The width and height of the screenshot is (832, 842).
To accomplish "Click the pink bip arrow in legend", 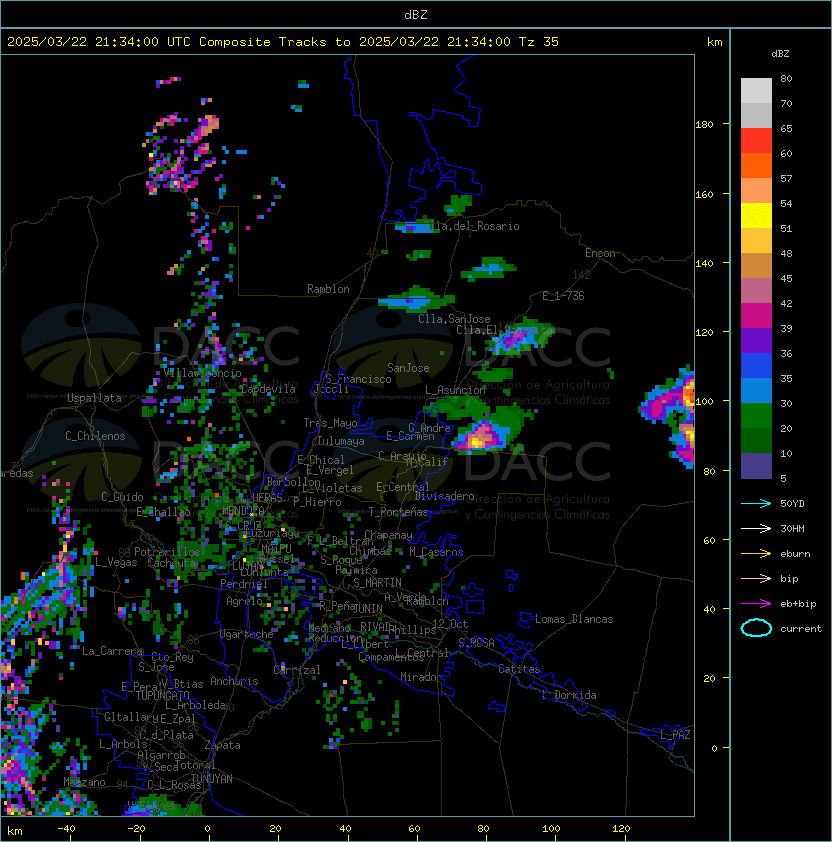I will tap(756, 578).
